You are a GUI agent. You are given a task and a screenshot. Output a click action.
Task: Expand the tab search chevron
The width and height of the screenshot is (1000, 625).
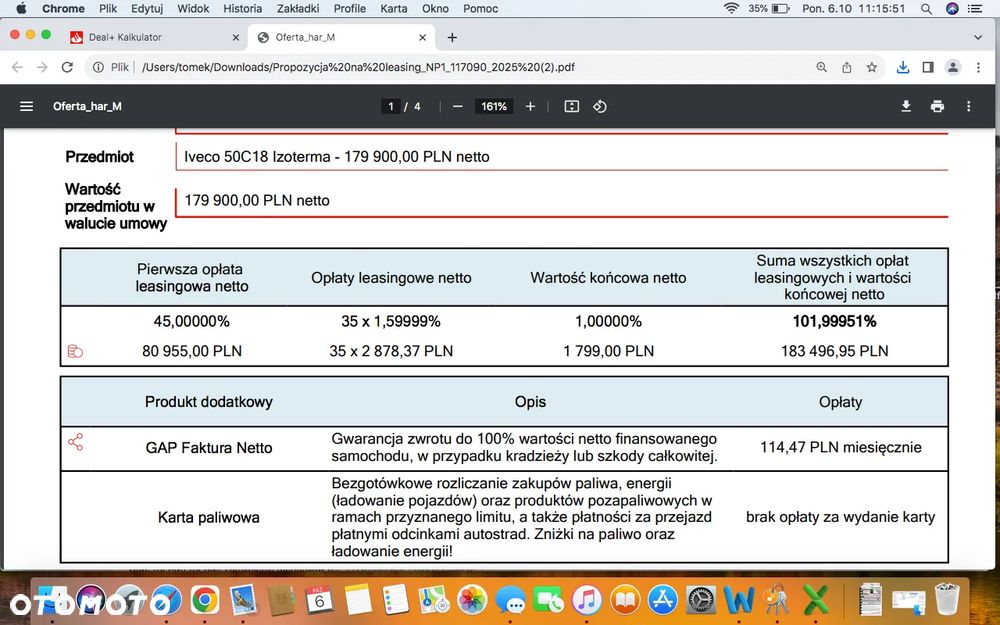978,38
